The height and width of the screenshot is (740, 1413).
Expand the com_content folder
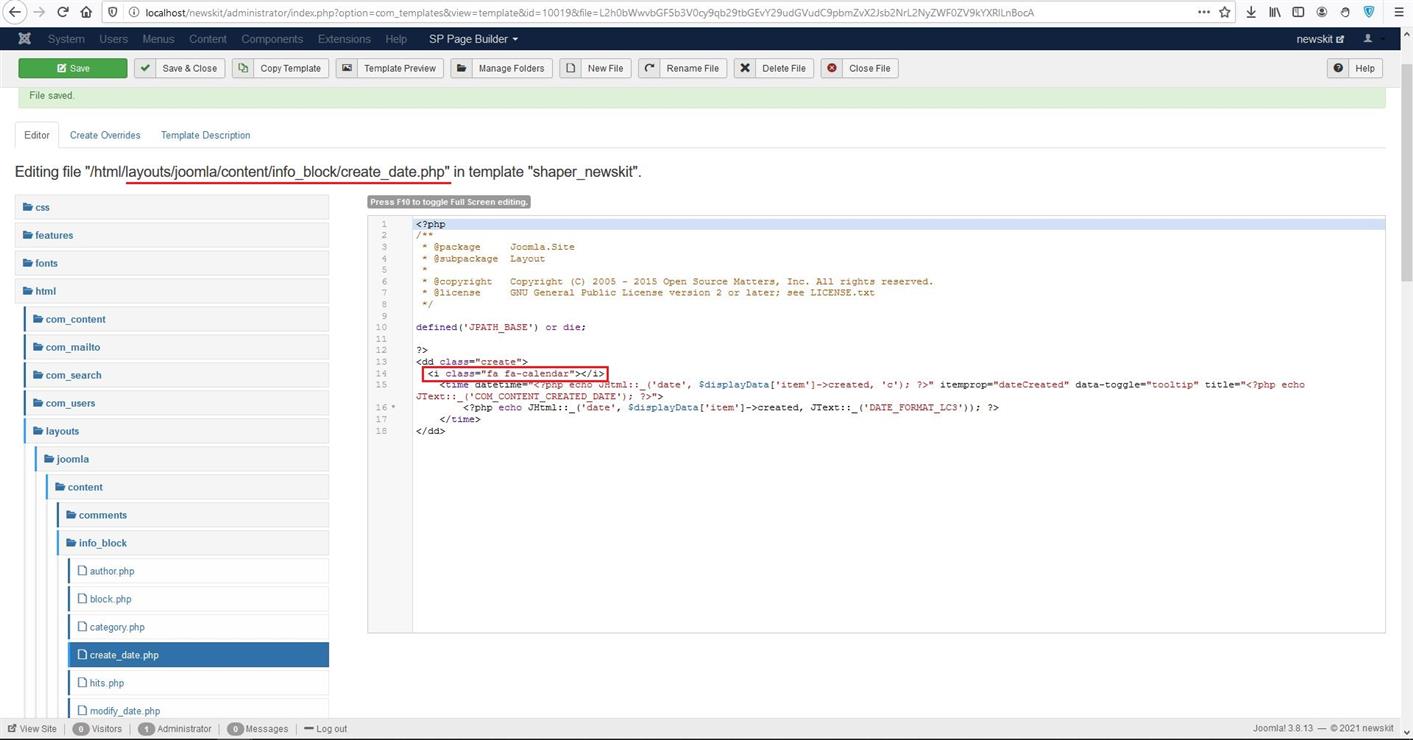75,319
